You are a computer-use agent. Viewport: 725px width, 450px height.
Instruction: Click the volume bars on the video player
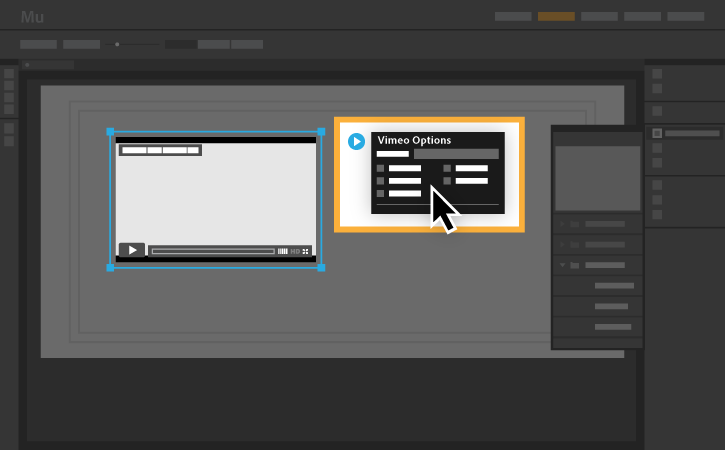(x=283, y=251)
